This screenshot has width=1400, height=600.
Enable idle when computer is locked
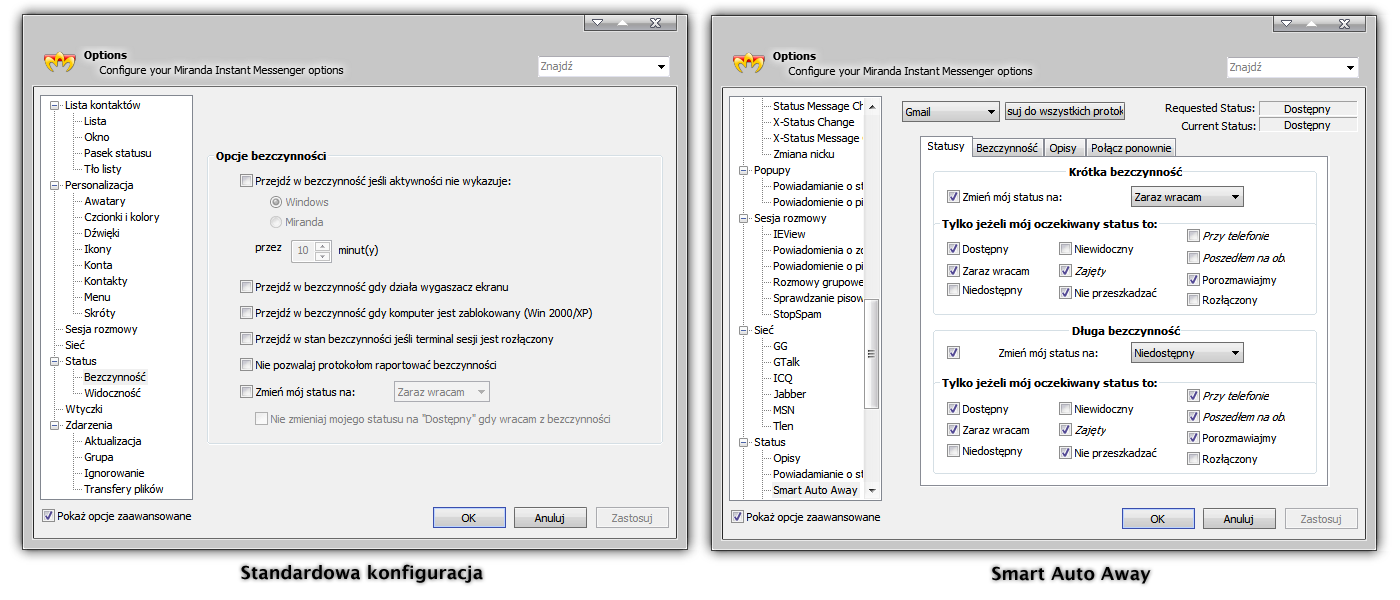tap(247, 313)
